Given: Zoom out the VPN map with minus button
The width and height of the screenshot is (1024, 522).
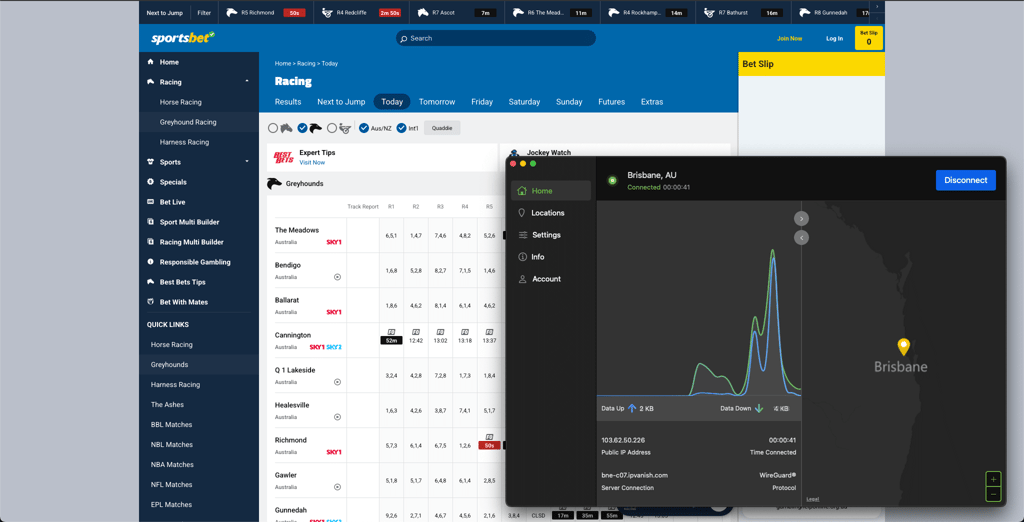Looking at the screenshot, I should [993, 495].
